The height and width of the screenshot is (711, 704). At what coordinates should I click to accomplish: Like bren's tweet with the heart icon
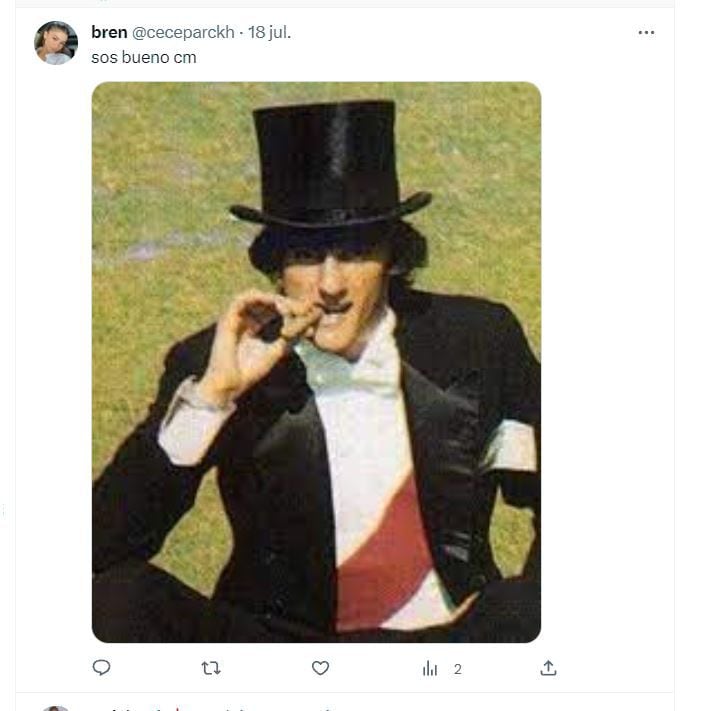click(x=320, y=668)
